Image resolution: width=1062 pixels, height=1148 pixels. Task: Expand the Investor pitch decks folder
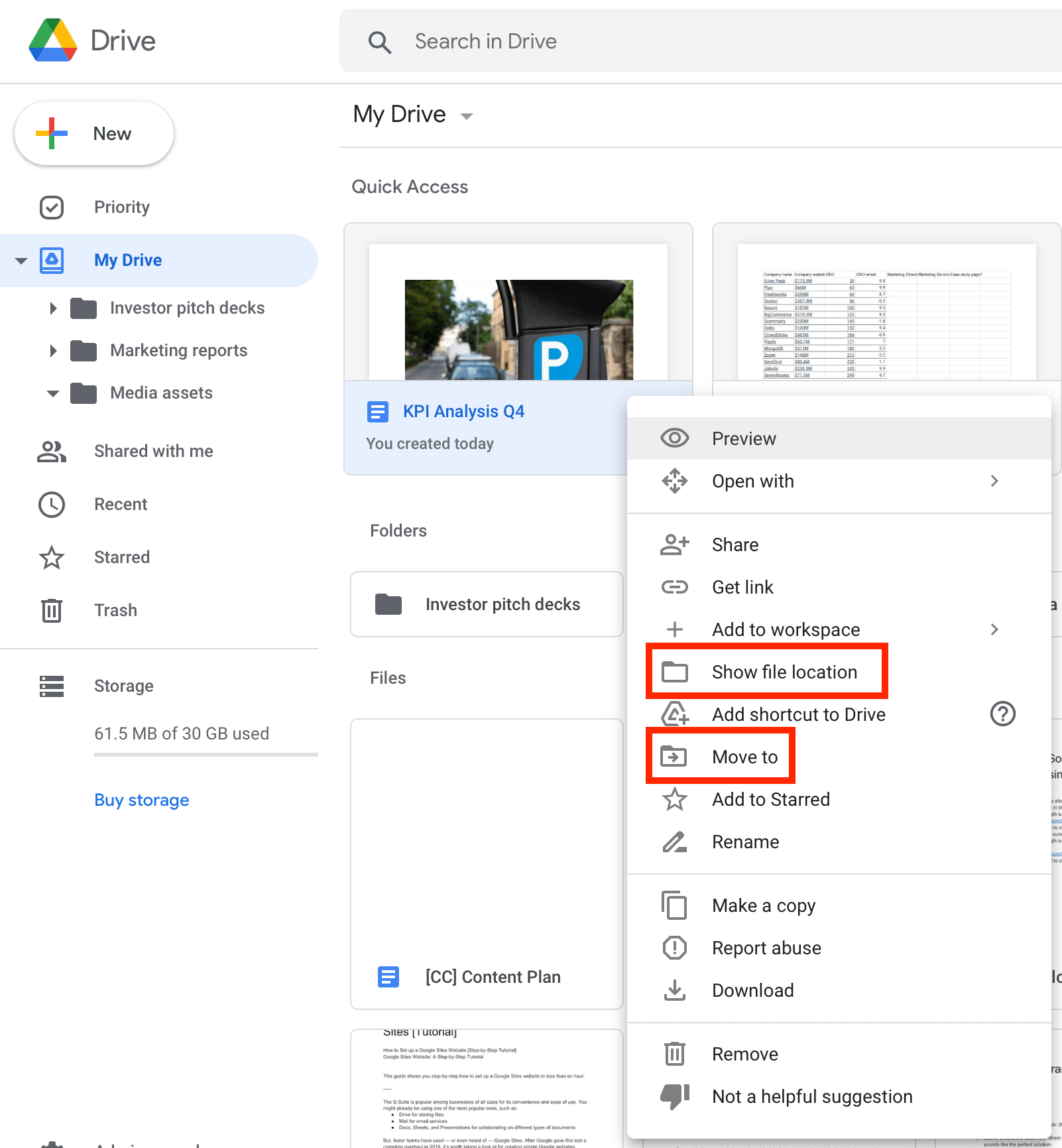coord(53,308)
